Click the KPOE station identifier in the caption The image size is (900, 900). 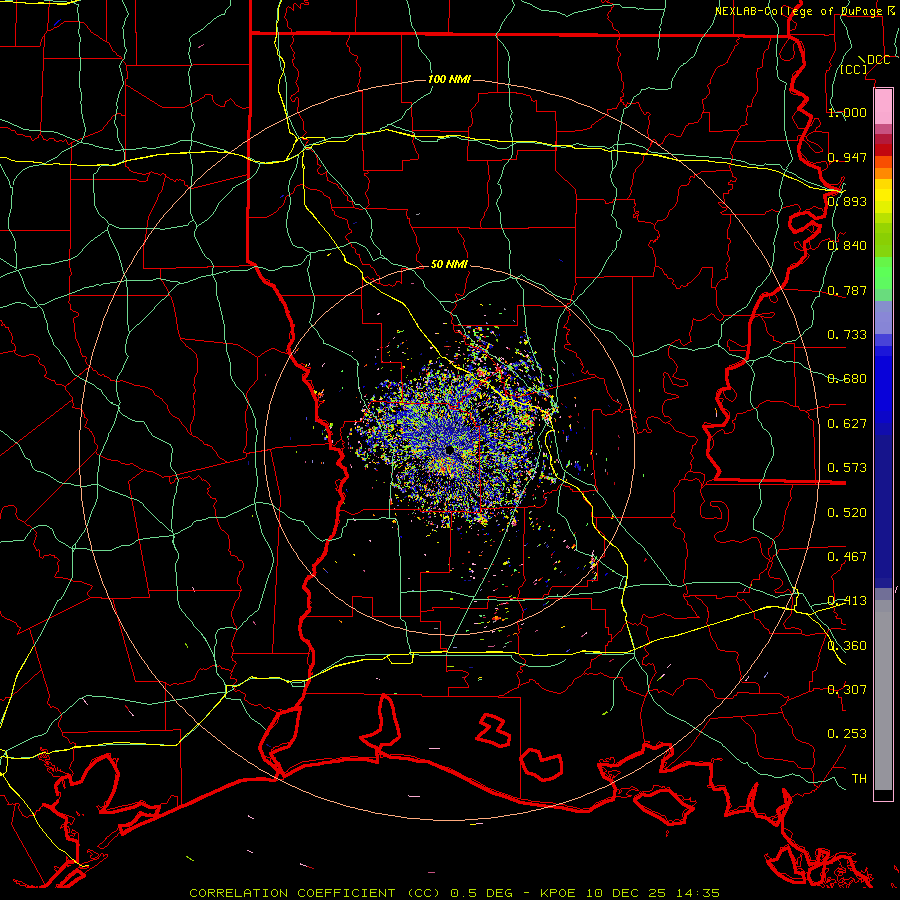coord(558,893)
